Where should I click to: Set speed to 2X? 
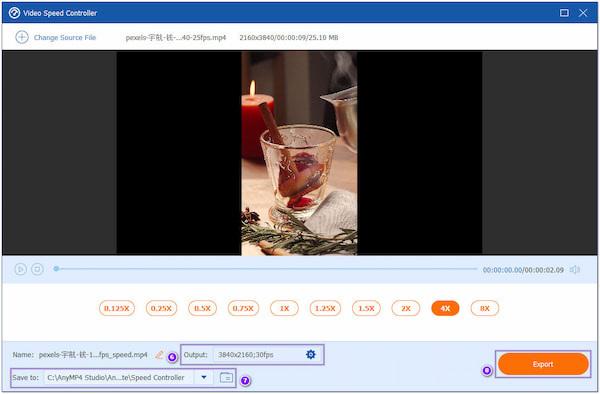[x=406, y=308]
